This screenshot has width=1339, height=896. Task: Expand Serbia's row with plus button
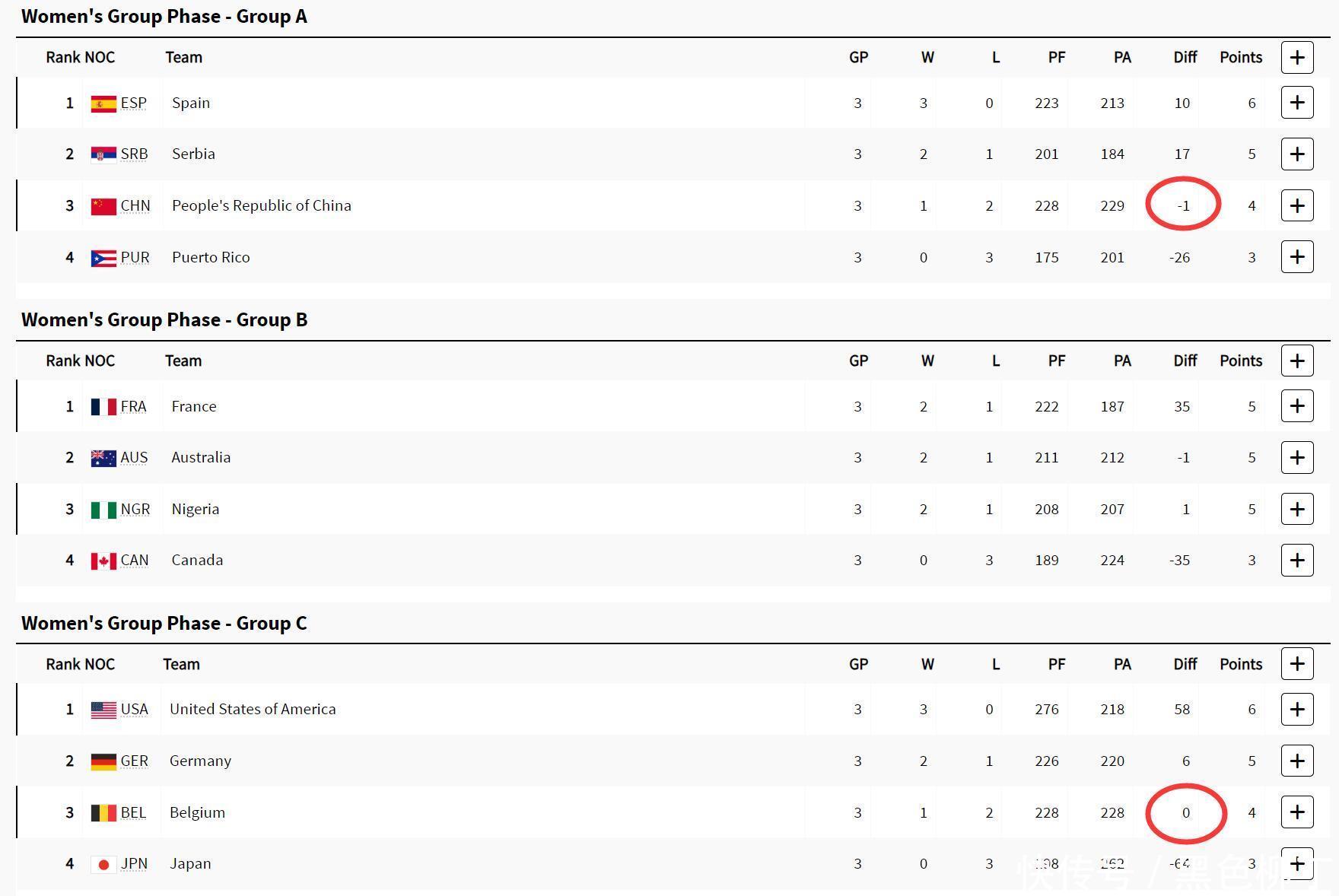click(1297, 154)
